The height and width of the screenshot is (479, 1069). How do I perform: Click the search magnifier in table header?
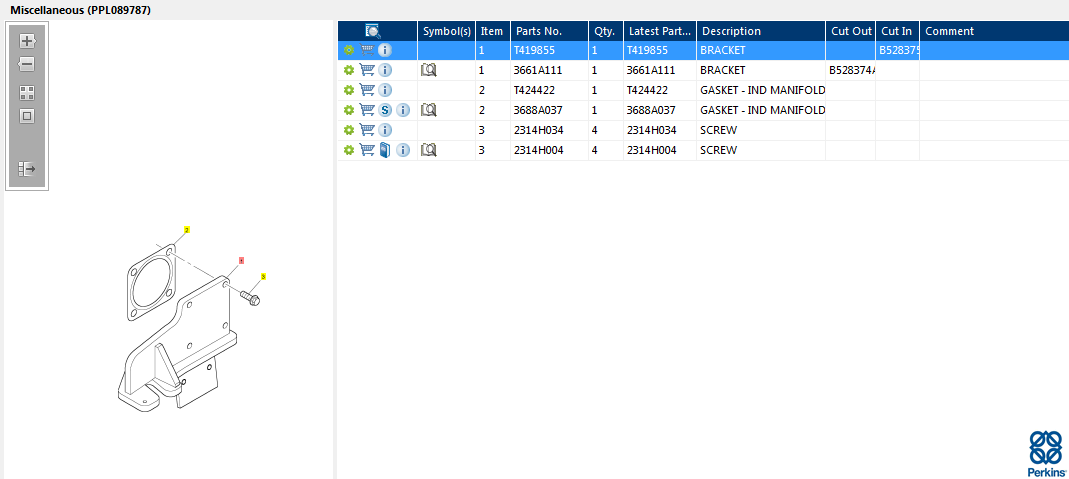pos(373,31)
